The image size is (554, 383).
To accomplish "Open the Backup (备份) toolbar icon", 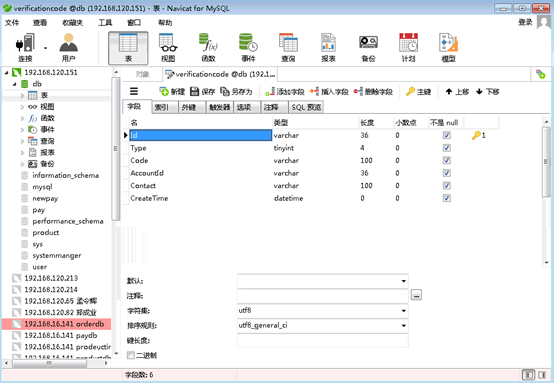I will click(x=369, y=47).
